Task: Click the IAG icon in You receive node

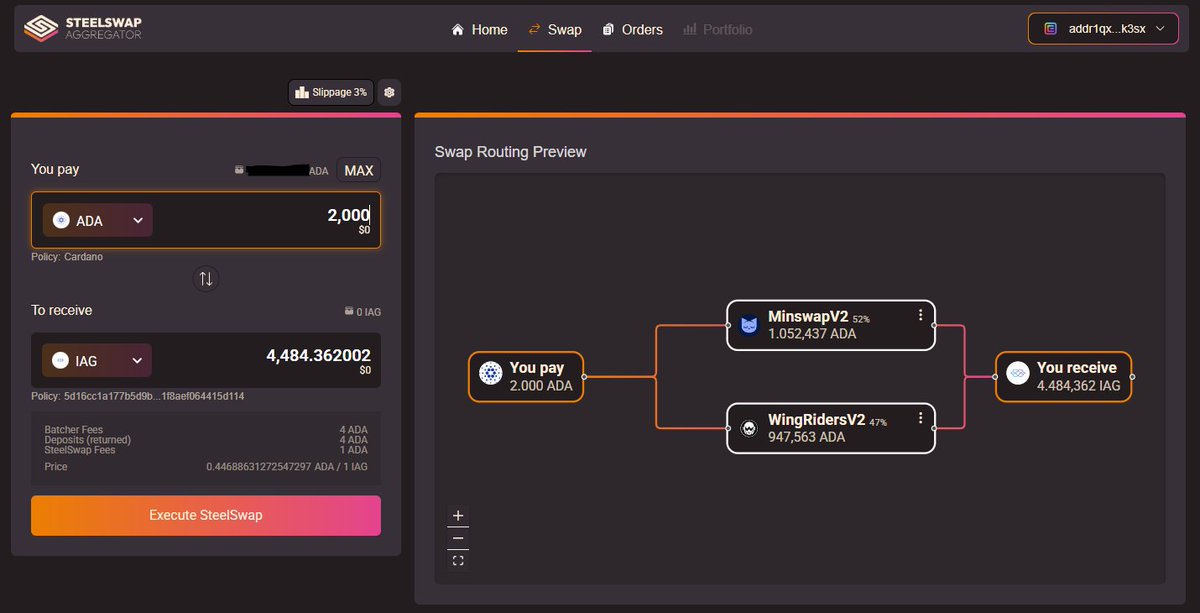Action: 1017,374
